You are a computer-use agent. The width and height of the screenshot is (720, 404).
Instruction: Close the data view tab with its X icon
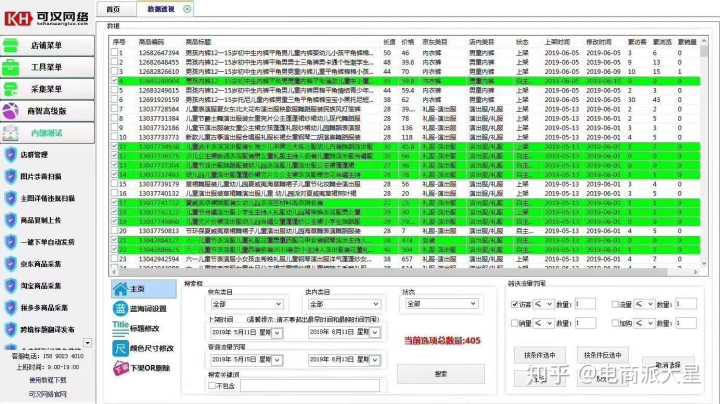coord(187,9)
